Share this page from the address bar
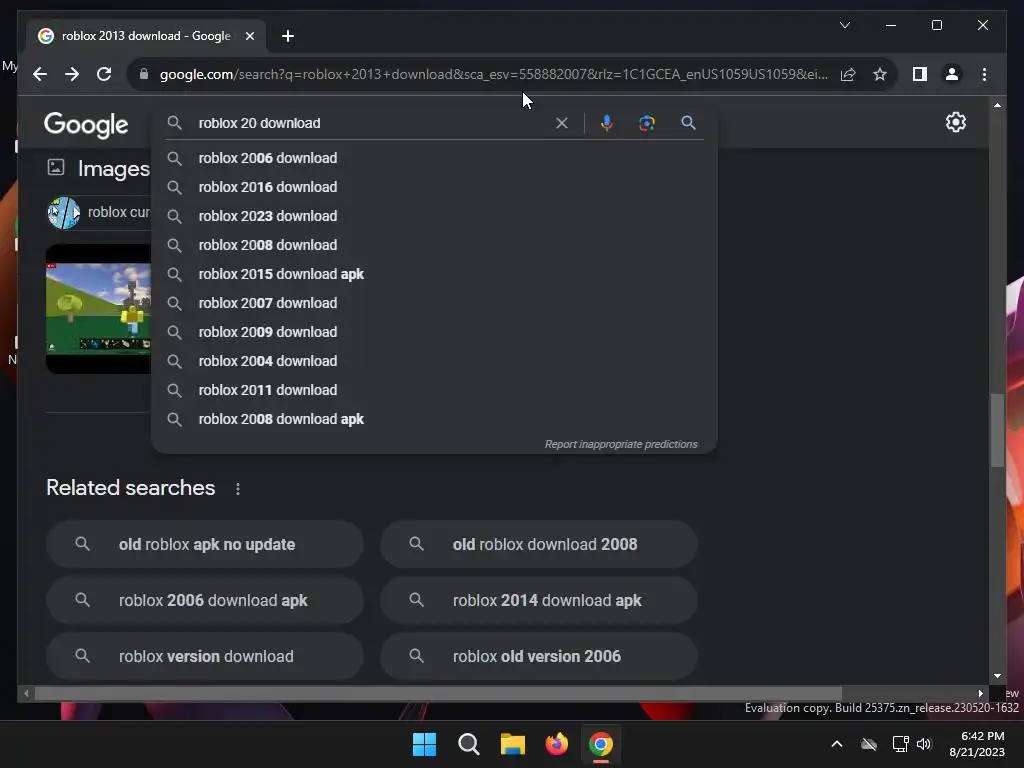Viewport: 1024px width, 768px height. [x=848, y=74]
